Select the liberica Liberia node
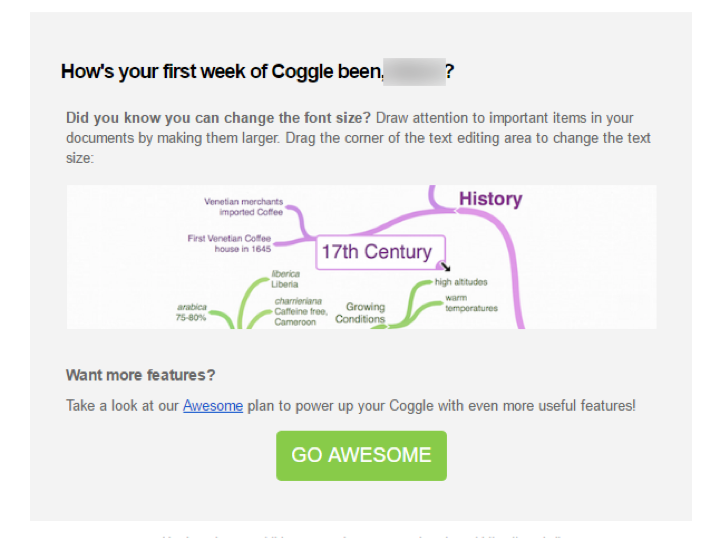720x540 pixels. 285,278
